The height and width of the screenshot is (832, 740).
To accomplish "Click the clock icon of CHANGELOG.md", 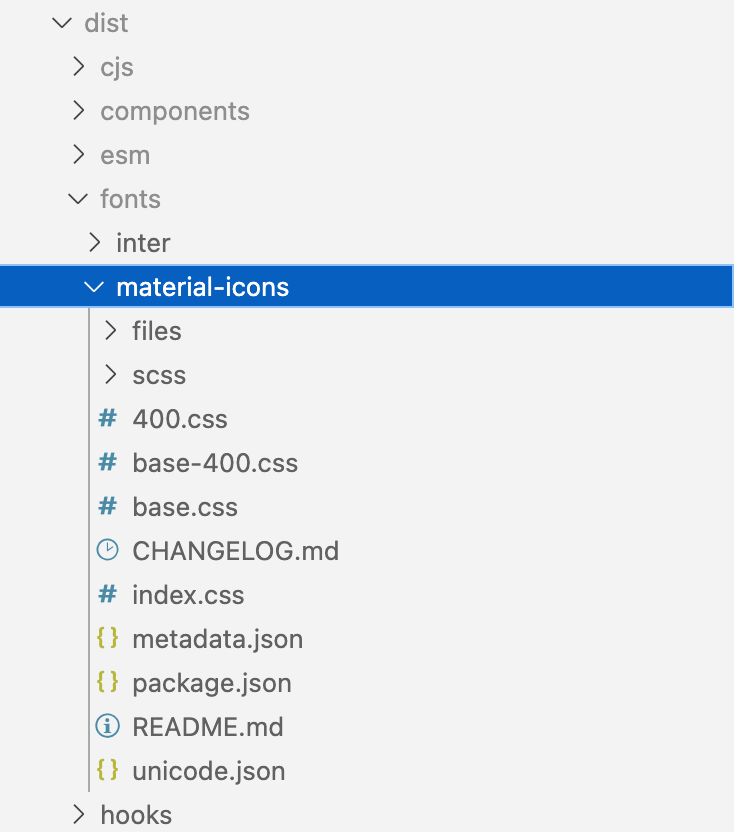I will pyautogui.click(x=108, y=550).
